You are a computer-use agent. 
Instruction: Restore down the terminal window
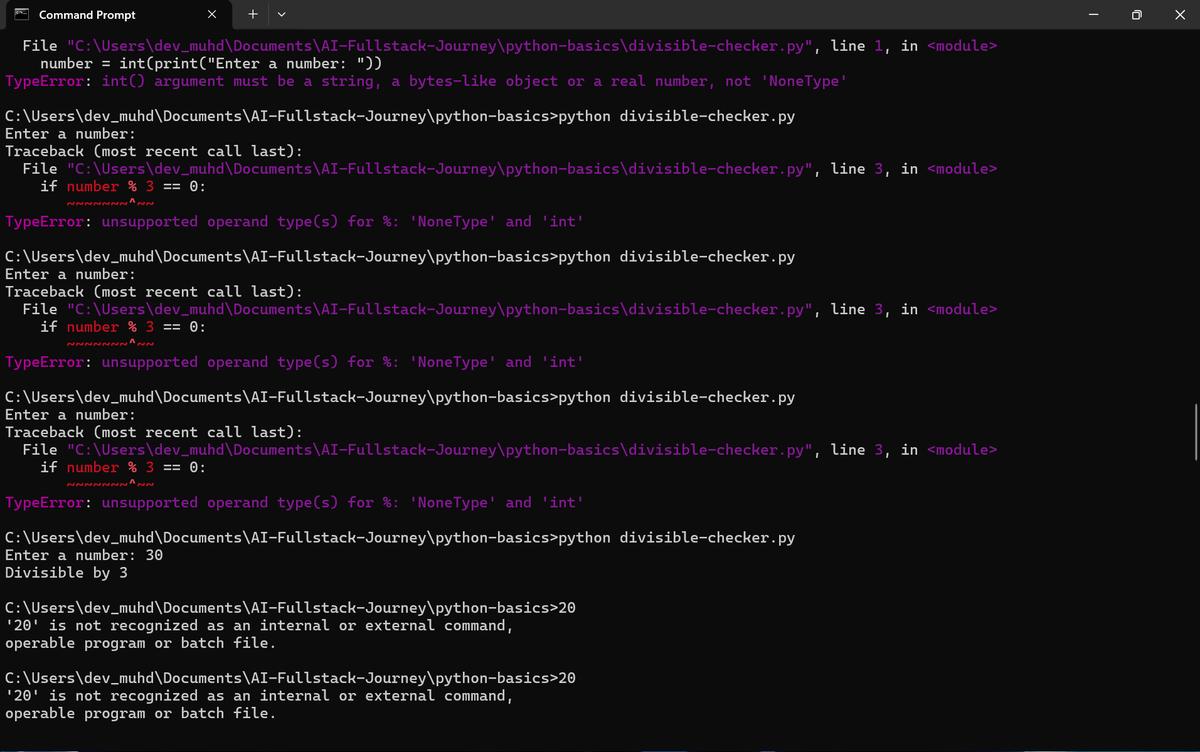click(1137, 15)
